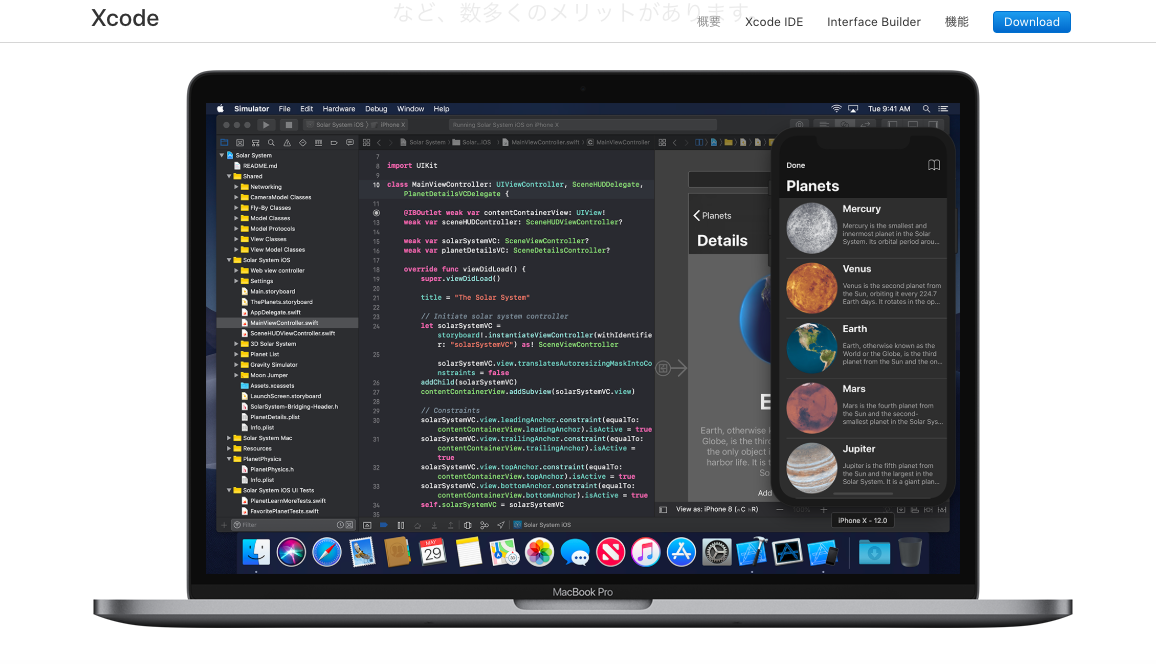Click the Spotlight search icon in menu bar

[926, 108]
